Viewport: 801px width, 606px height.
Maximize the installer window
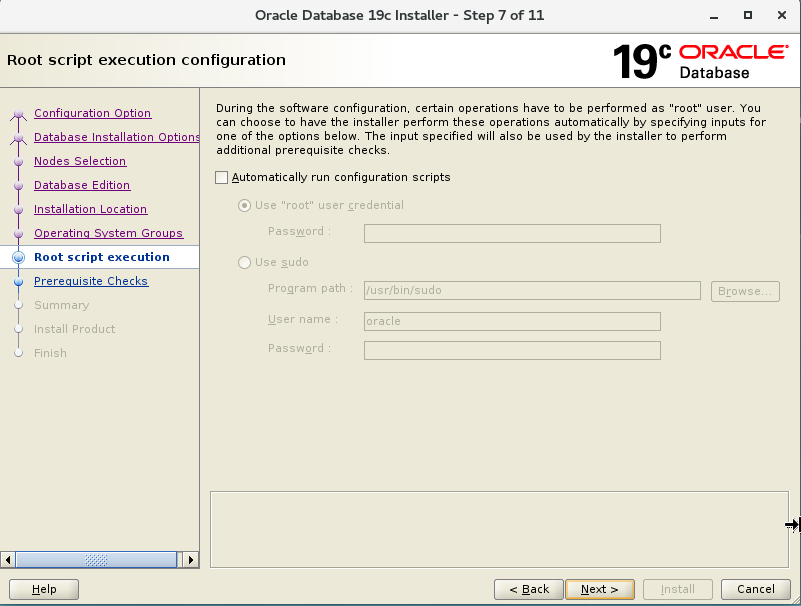coord(748,16)
